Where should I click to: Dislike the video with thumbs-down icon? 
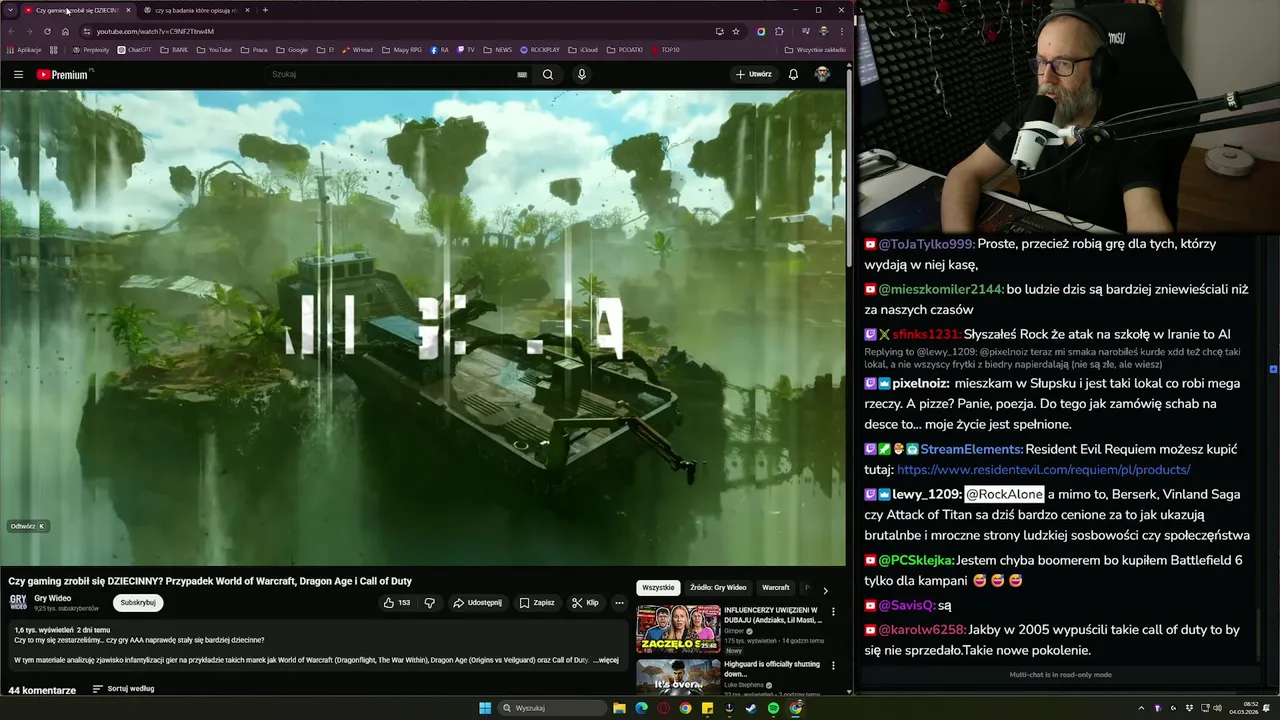(x=430, y=602)
